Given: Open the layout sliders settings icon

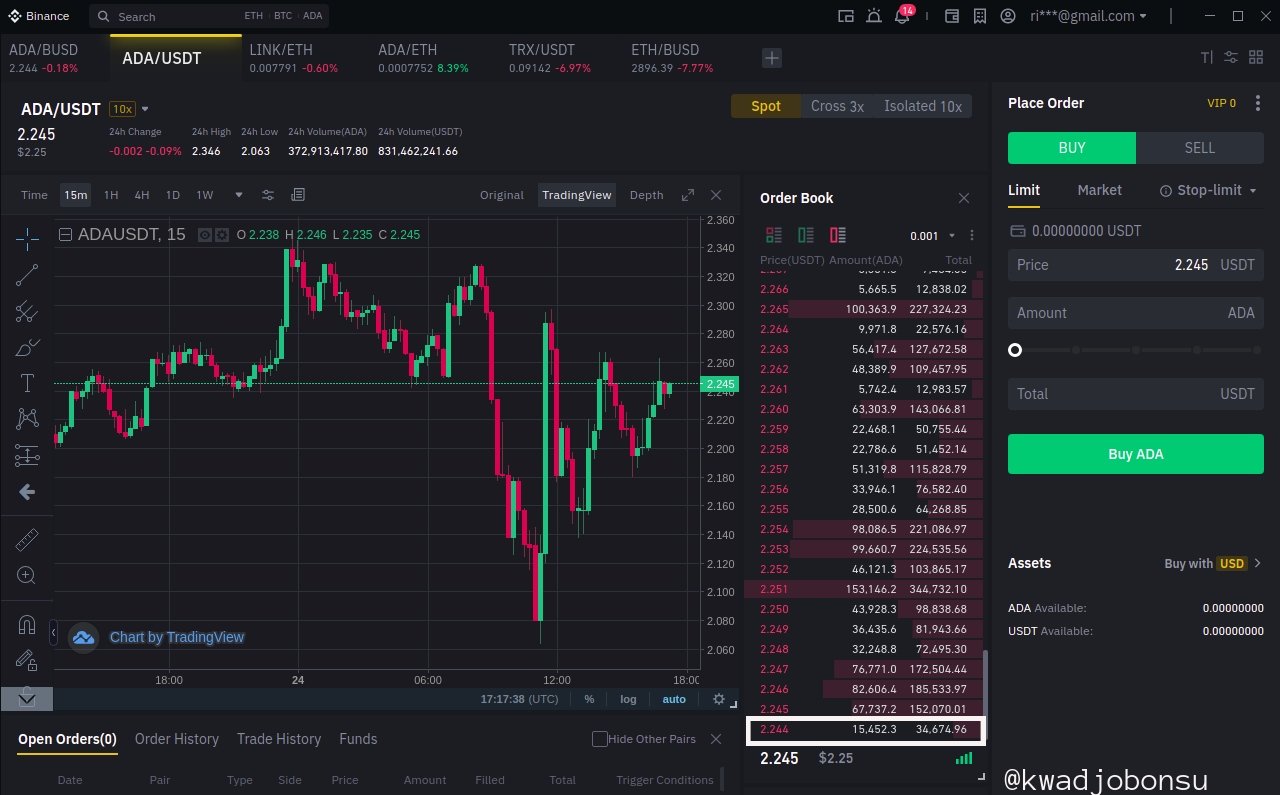Looking at the screenshot, I should click(x=1231, y=58).
